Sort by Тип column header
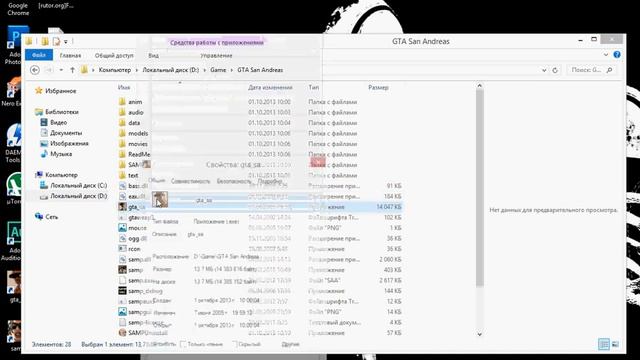 (313, 87)
